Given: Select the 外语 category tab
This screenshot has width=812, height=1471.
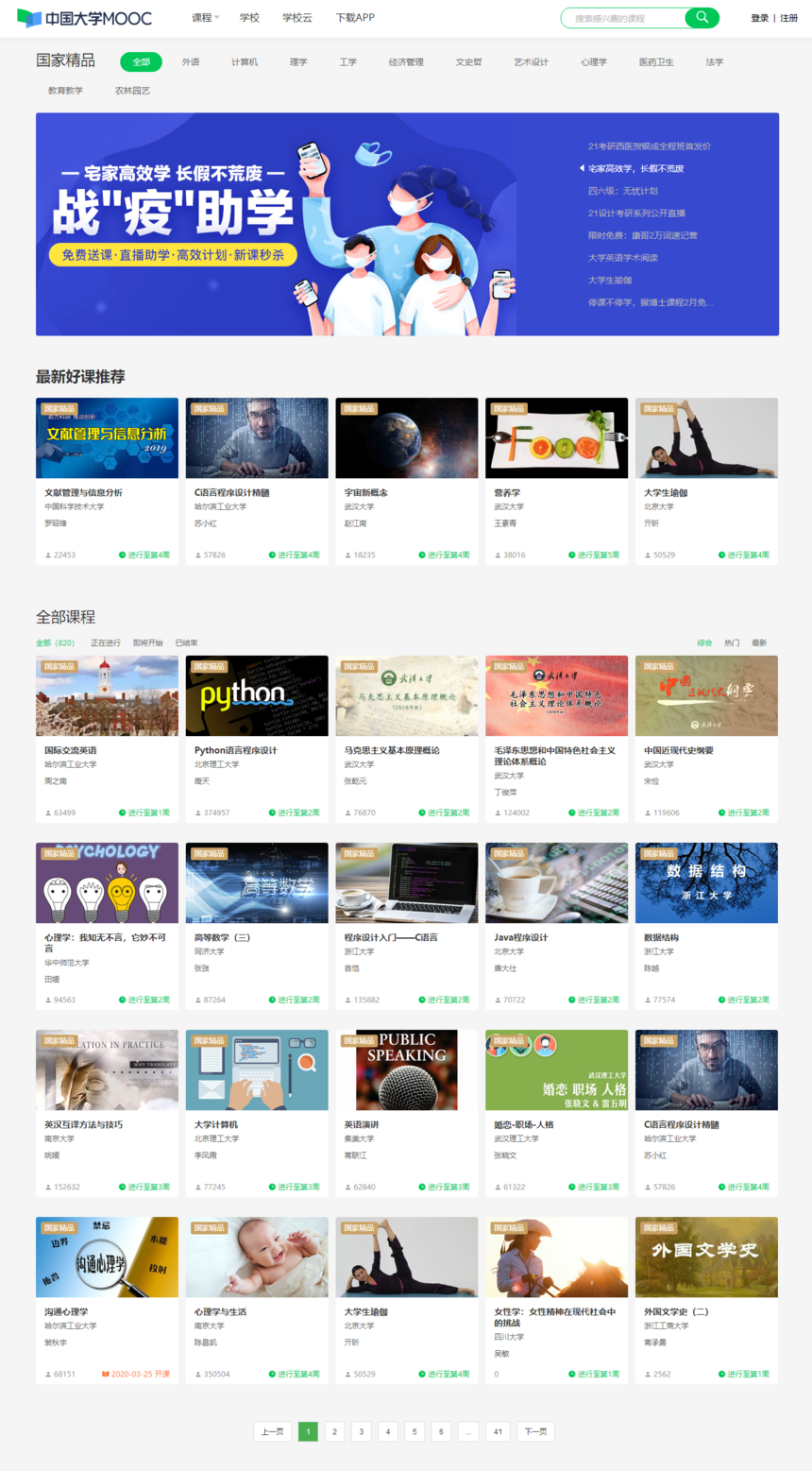Looking at the screenshot, I should coord(191,62).
